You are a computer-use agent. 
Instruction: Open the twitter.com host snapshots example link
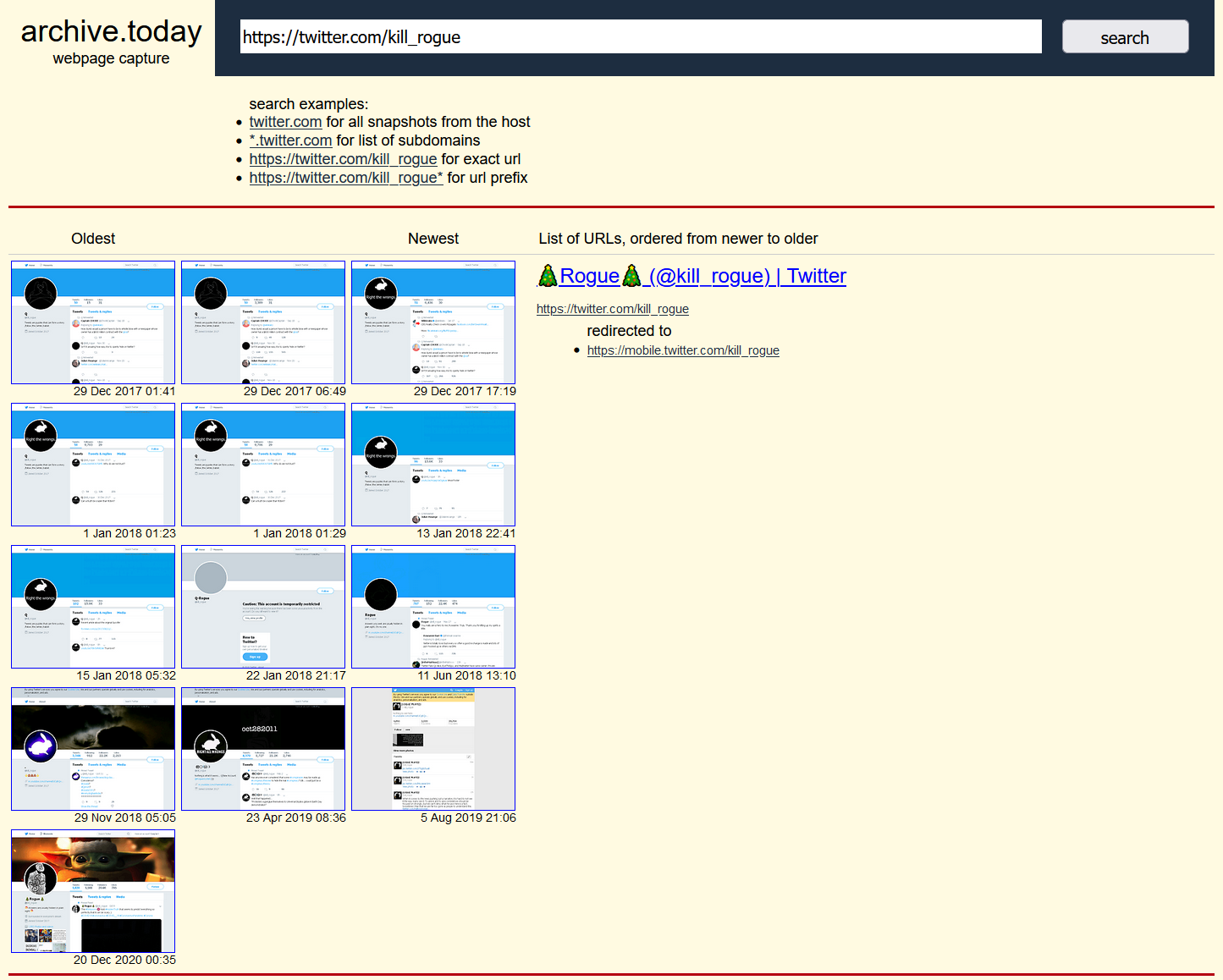point(285,122)
